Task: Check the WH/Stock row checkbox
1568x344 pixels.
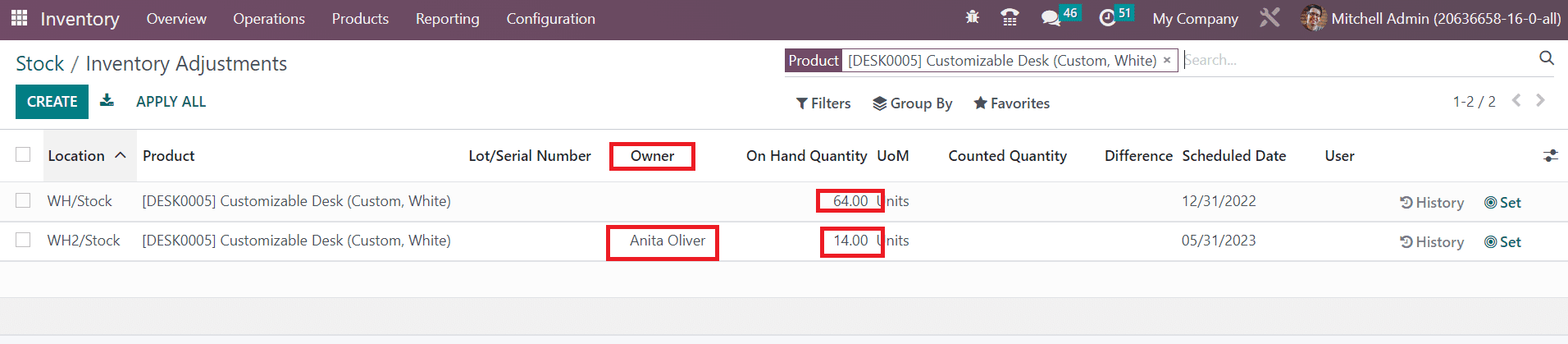Action: [23, 200]
